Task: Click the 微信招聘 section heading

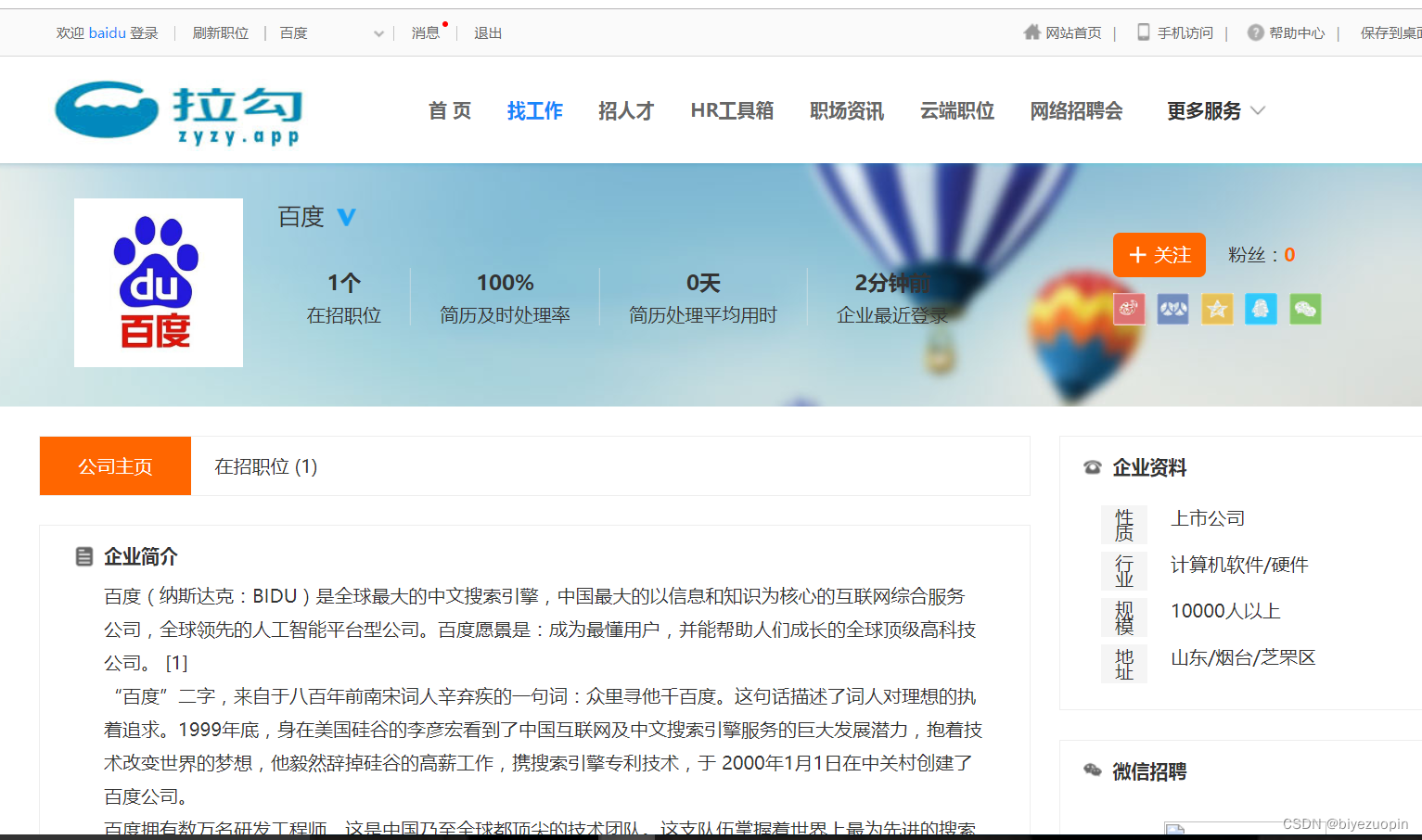Action: [1149, 771]
